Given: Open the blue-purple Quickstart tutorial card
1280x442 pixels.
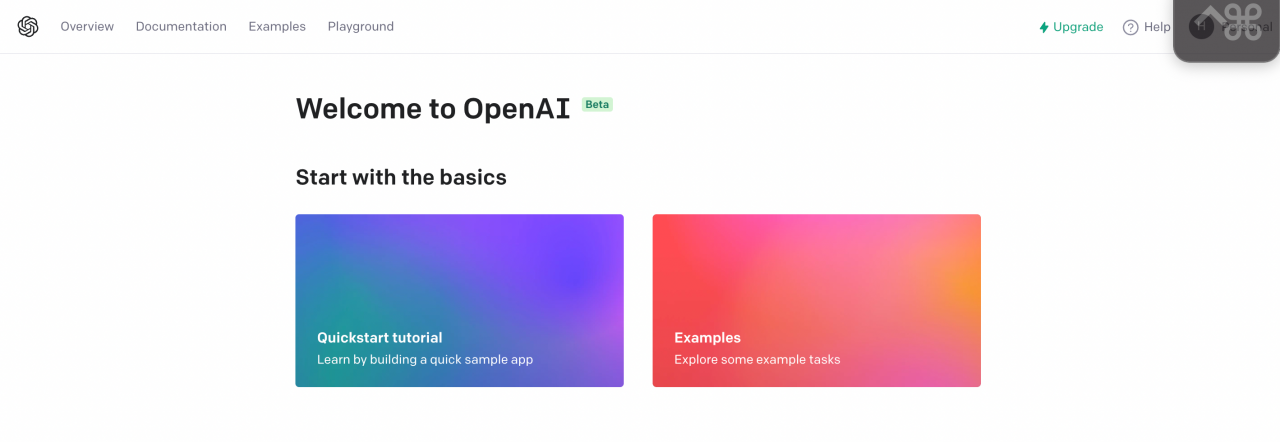Looking at the screenshot, I should click(460, 300).
